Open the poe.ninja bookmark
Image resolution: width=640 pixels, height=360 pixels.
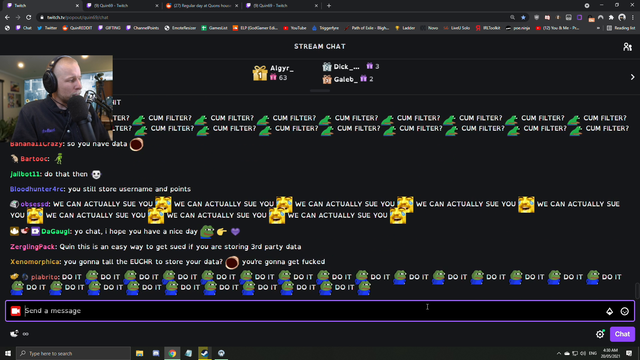tap(518, 28)
